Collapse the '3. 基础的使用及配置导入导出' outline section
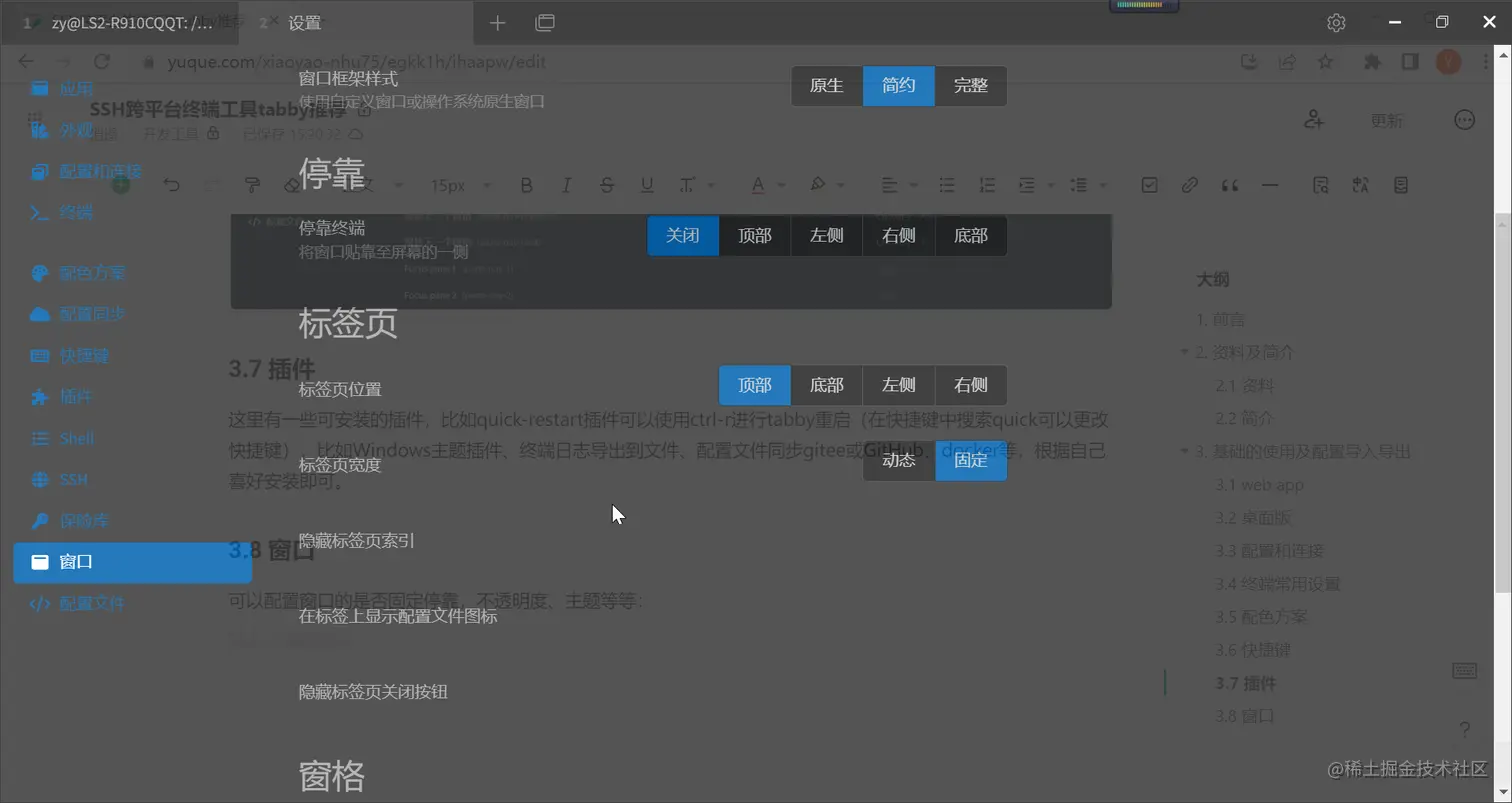This screenshot has height=803, width=1512. click(x=1185, y=451)
